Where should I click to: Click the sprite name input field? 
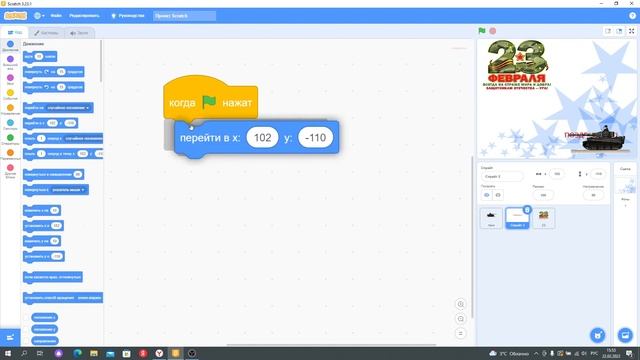(x=502, y=176)
